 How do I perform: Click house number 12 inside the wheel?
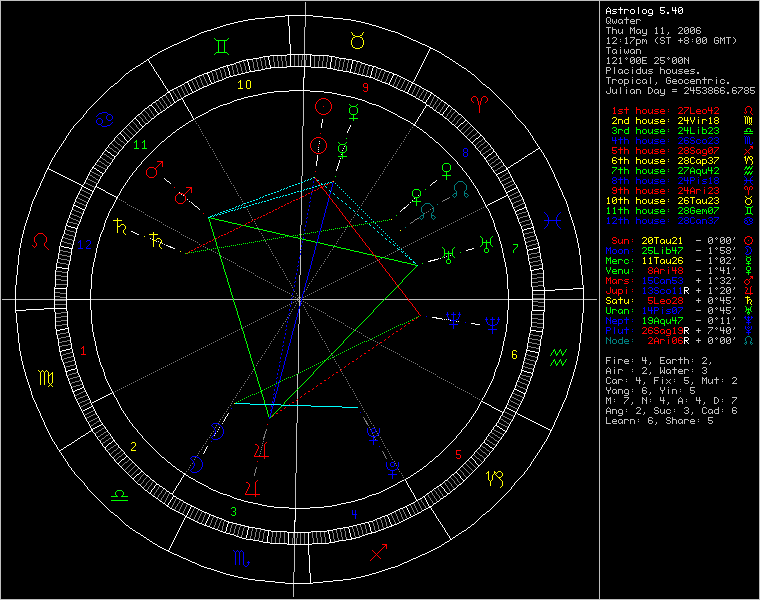point(84,245)
